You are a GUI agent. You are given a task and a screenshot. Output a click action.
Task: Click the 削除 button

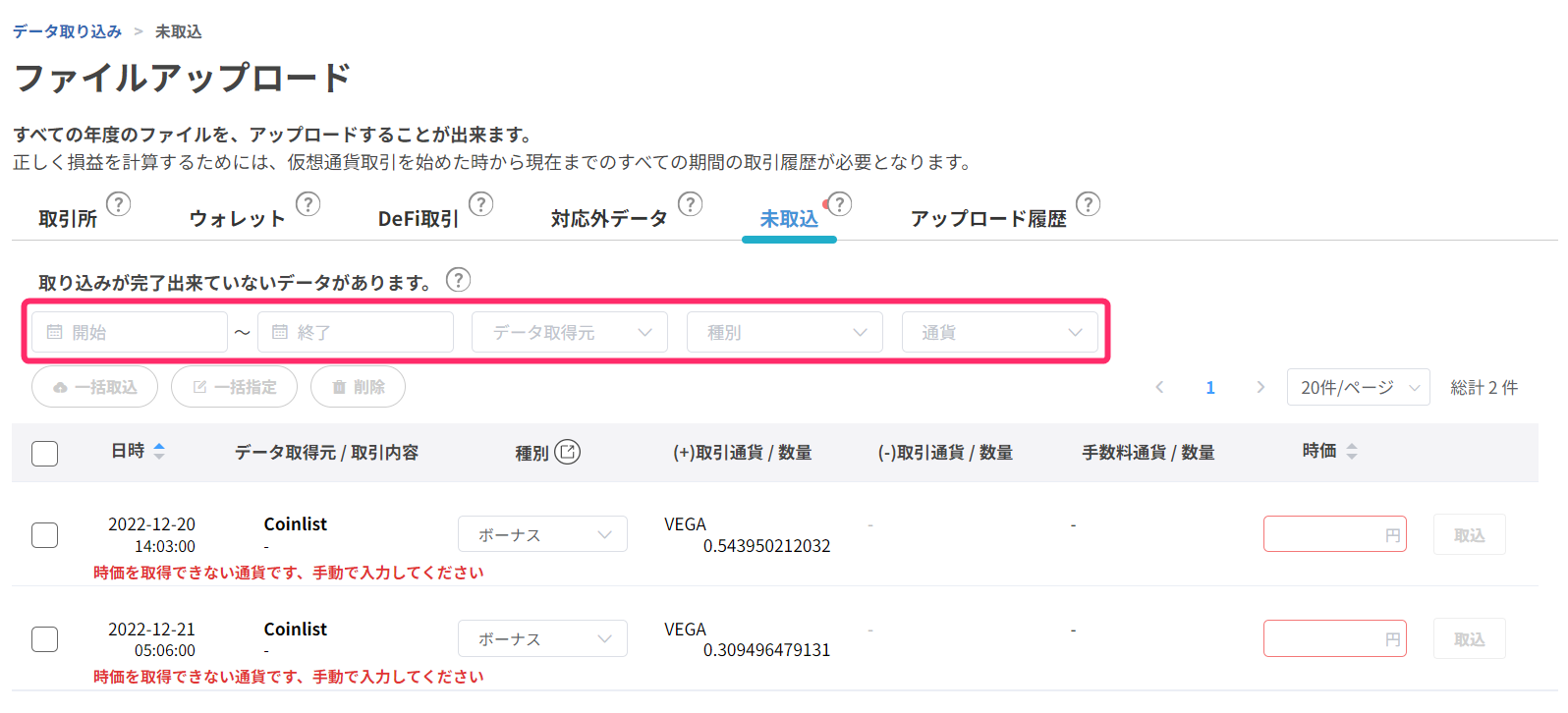(x=358, y=387)
